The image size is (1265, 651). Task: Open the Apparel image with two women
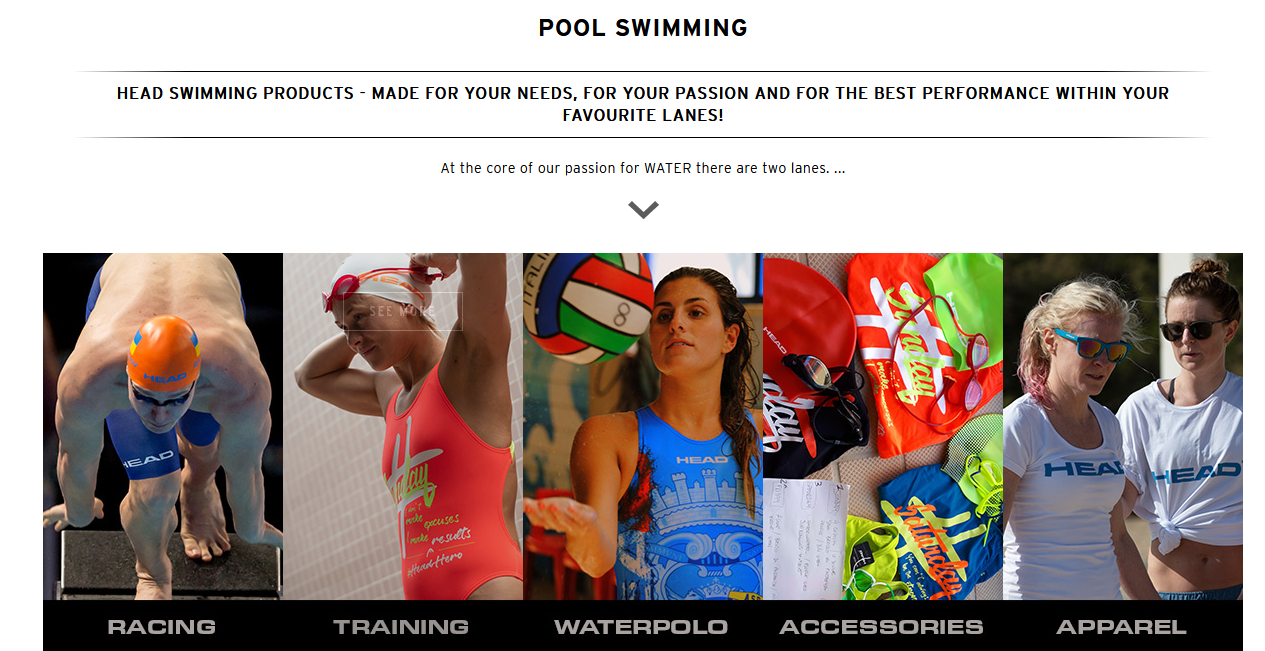coord(1123,426)
